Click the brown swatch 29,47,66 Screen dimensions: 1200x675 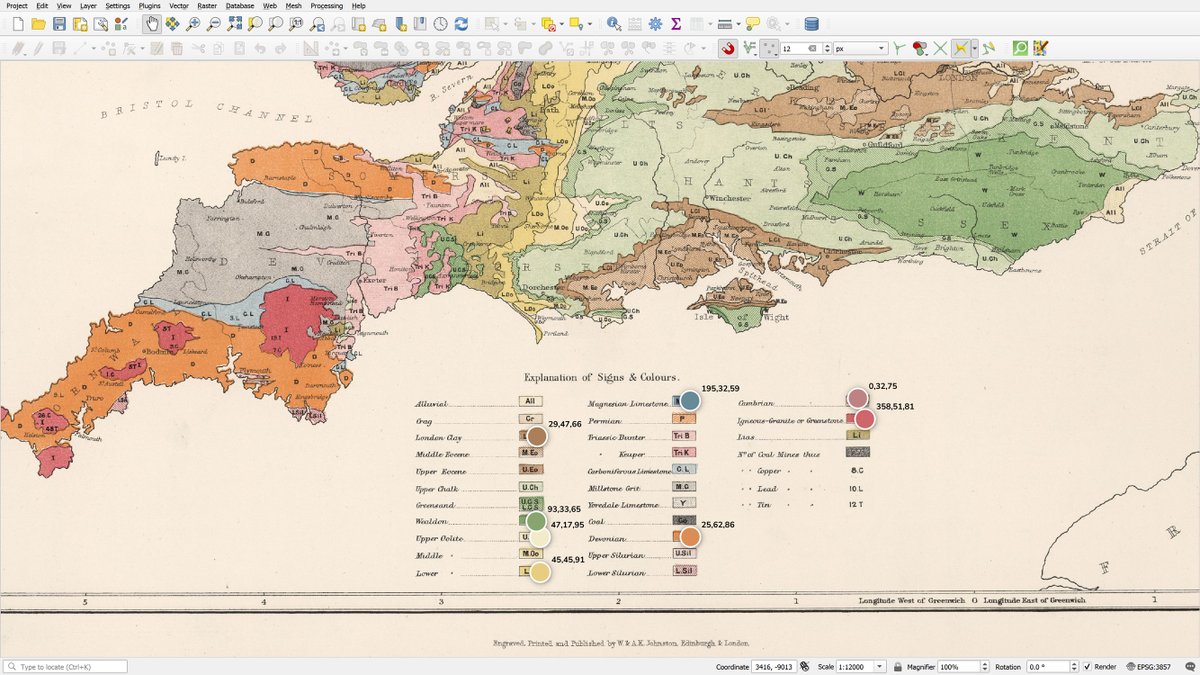pos(536,437)
